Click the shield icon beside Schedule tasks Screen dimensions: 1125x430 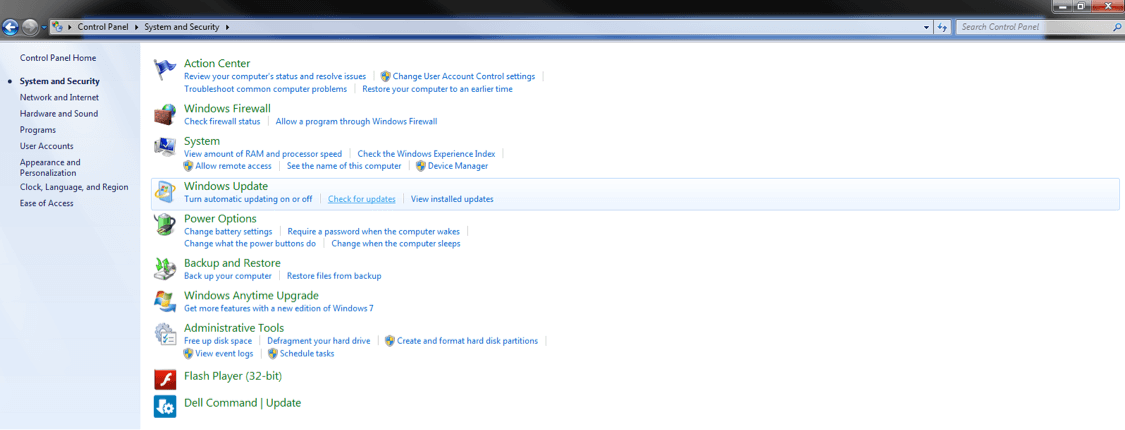(x=273, y=354)
